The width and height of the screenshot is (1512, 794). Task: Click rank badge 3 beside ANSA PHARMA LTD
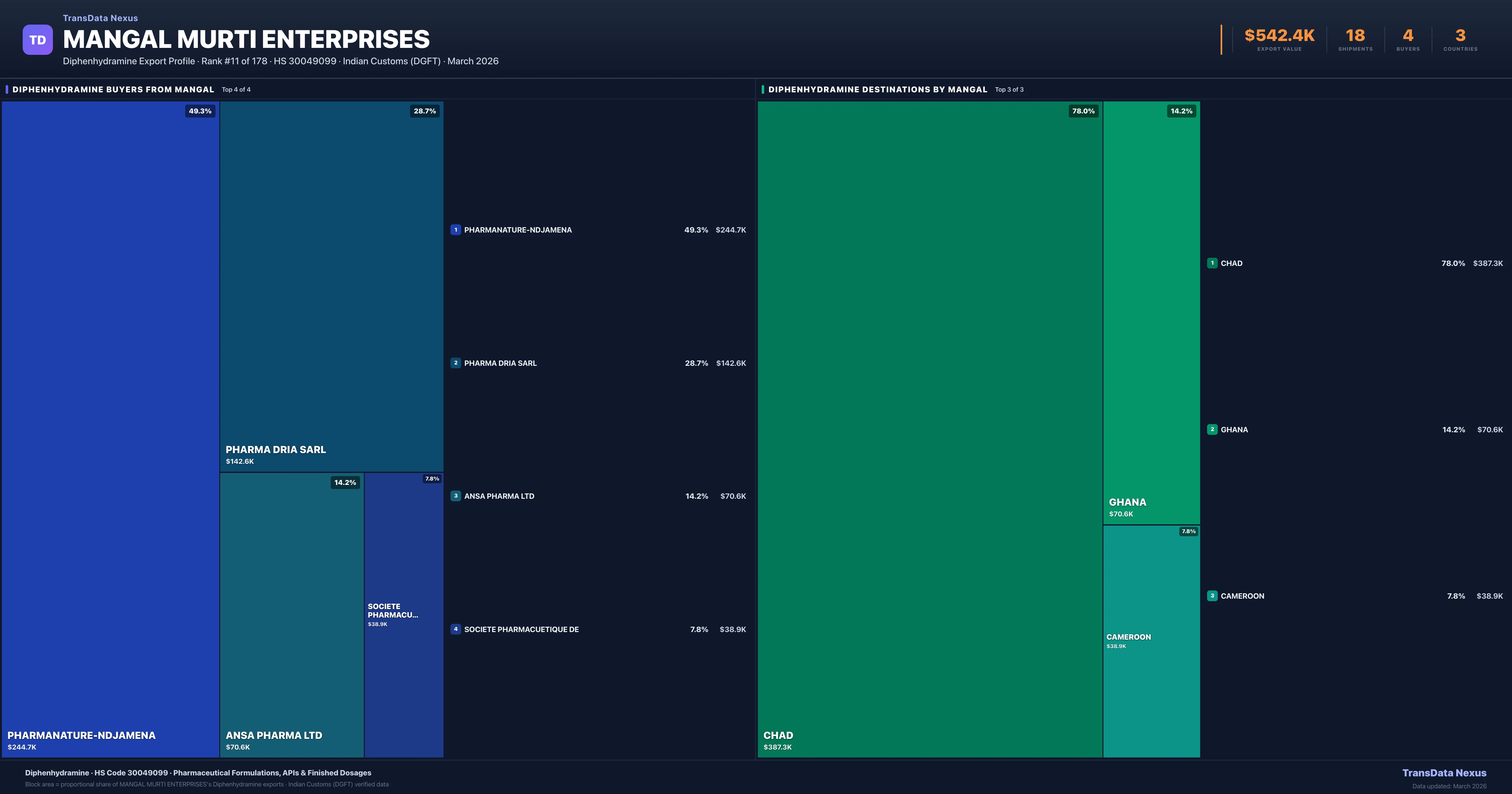point(455,496)
